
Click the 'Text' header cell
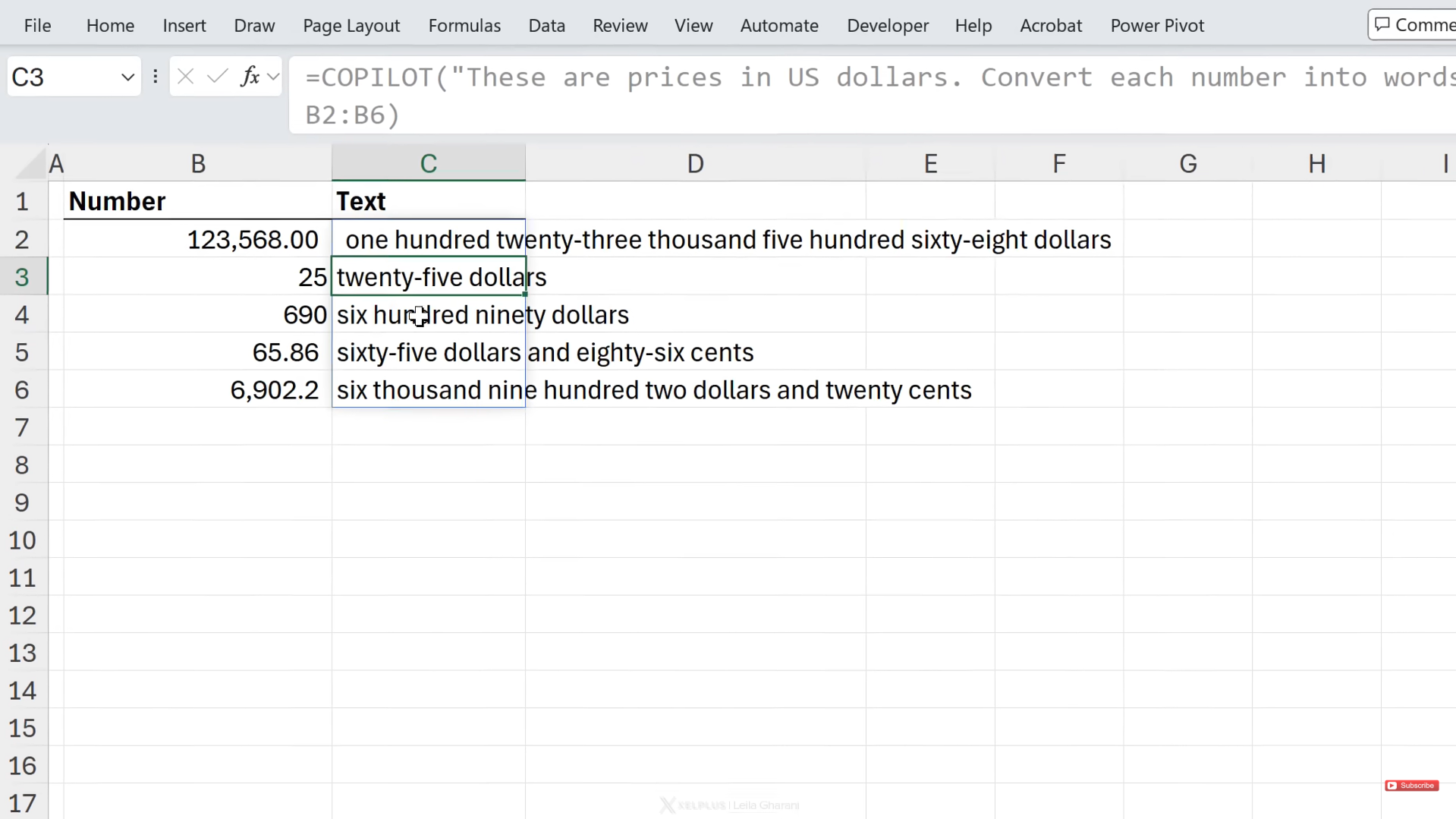pos(429,201)
